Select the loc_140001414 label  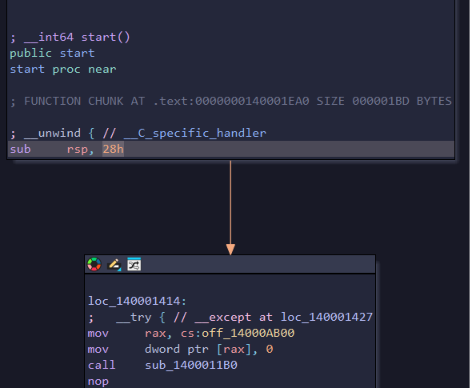click(x=137, y=301)
